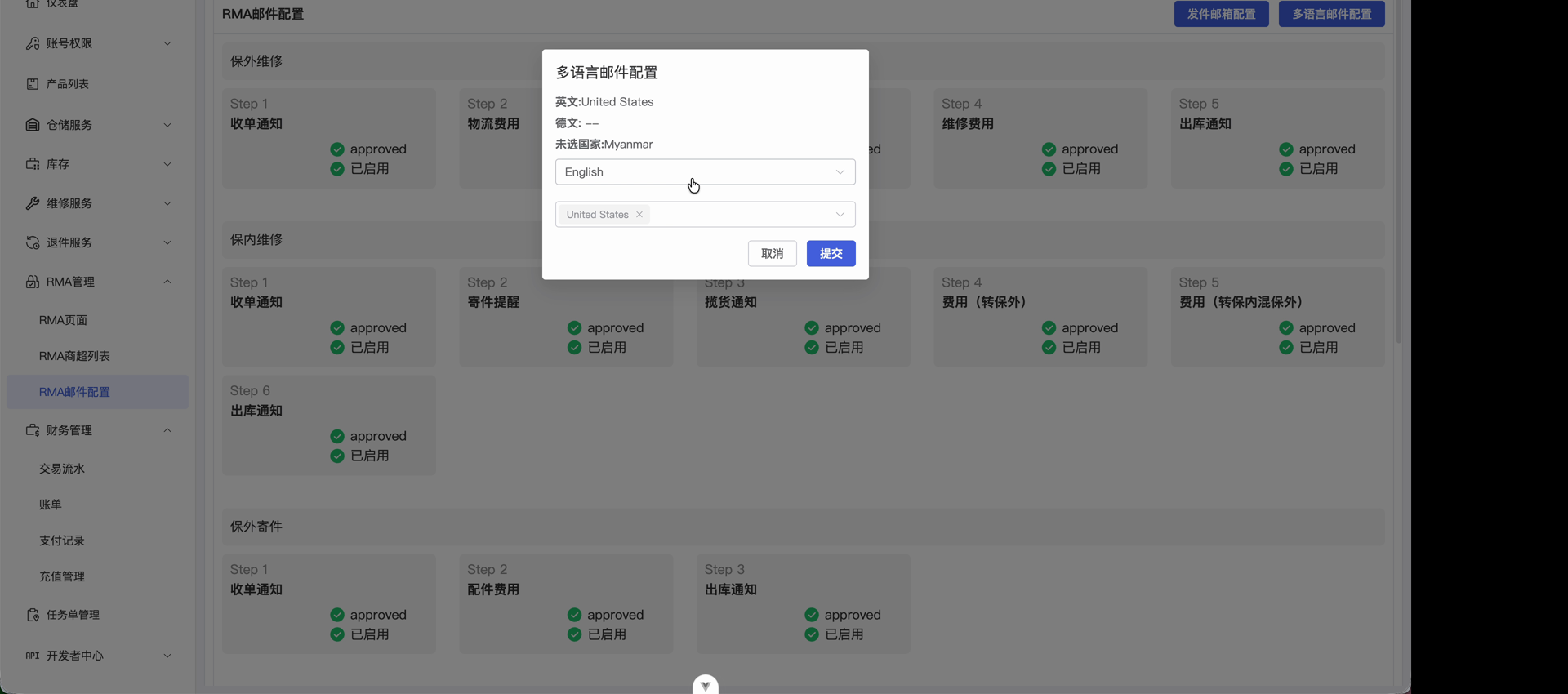Open the 费用（转保内混保外） Step 5 card
Image resolution: width=1568 pixels, height=694 pixels.
click(x=1278, y=318)
